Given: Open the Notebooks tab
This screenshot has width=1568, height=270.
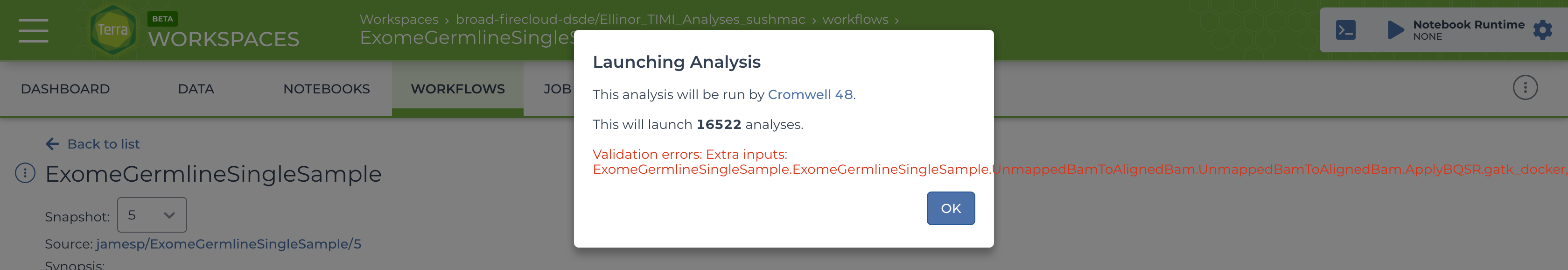Looking at the screenshot, I should [x=326, y=89].
